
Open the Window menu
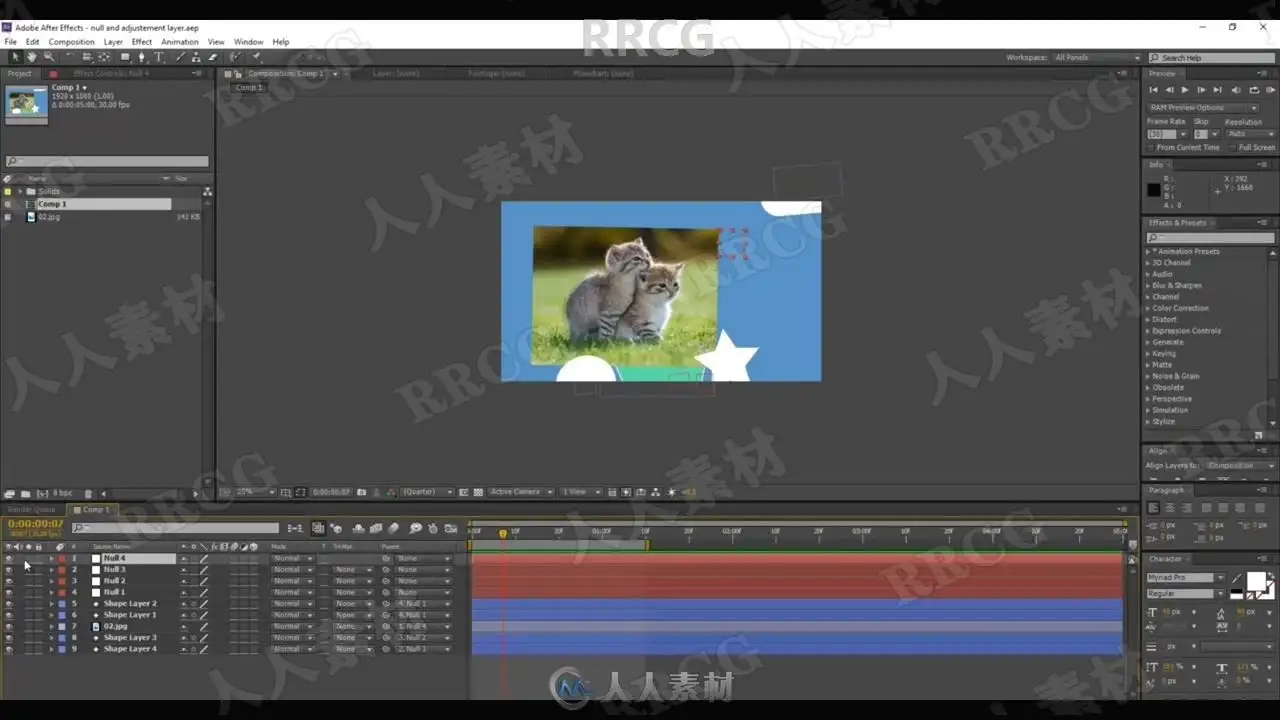tap(248, 42)
